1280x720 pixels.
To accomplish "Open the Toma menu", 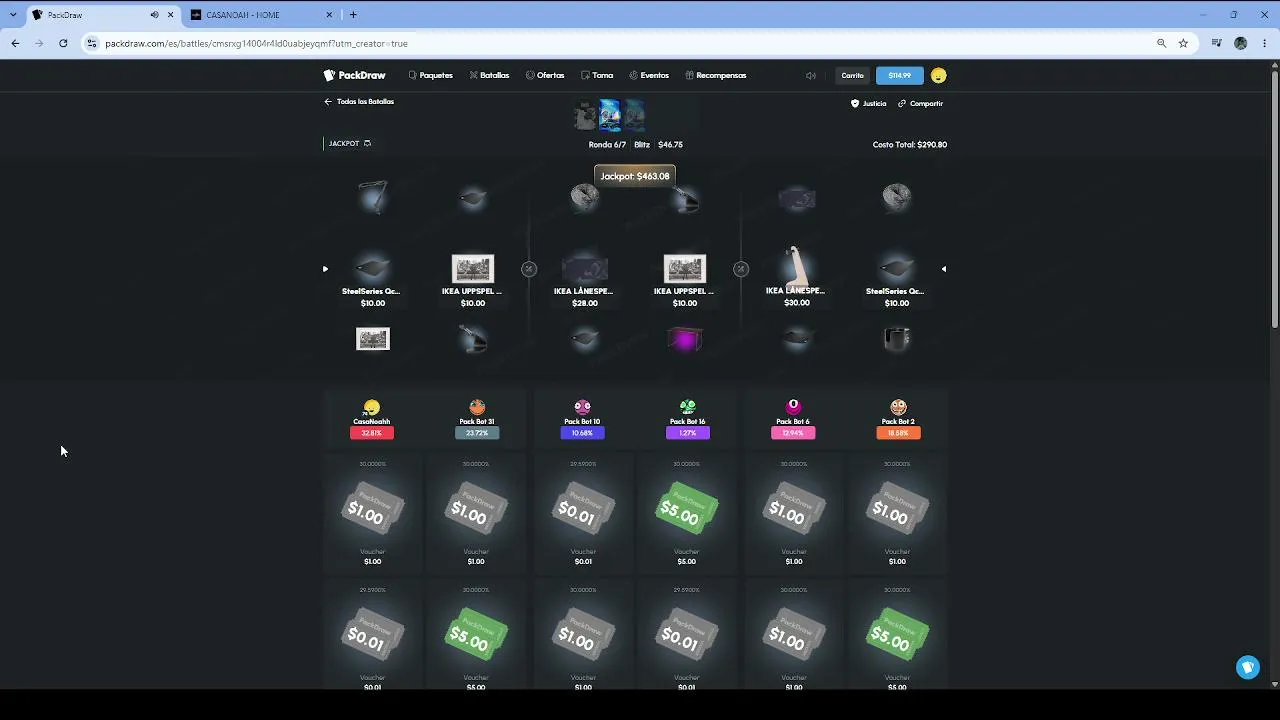I will tap(597, 75).
